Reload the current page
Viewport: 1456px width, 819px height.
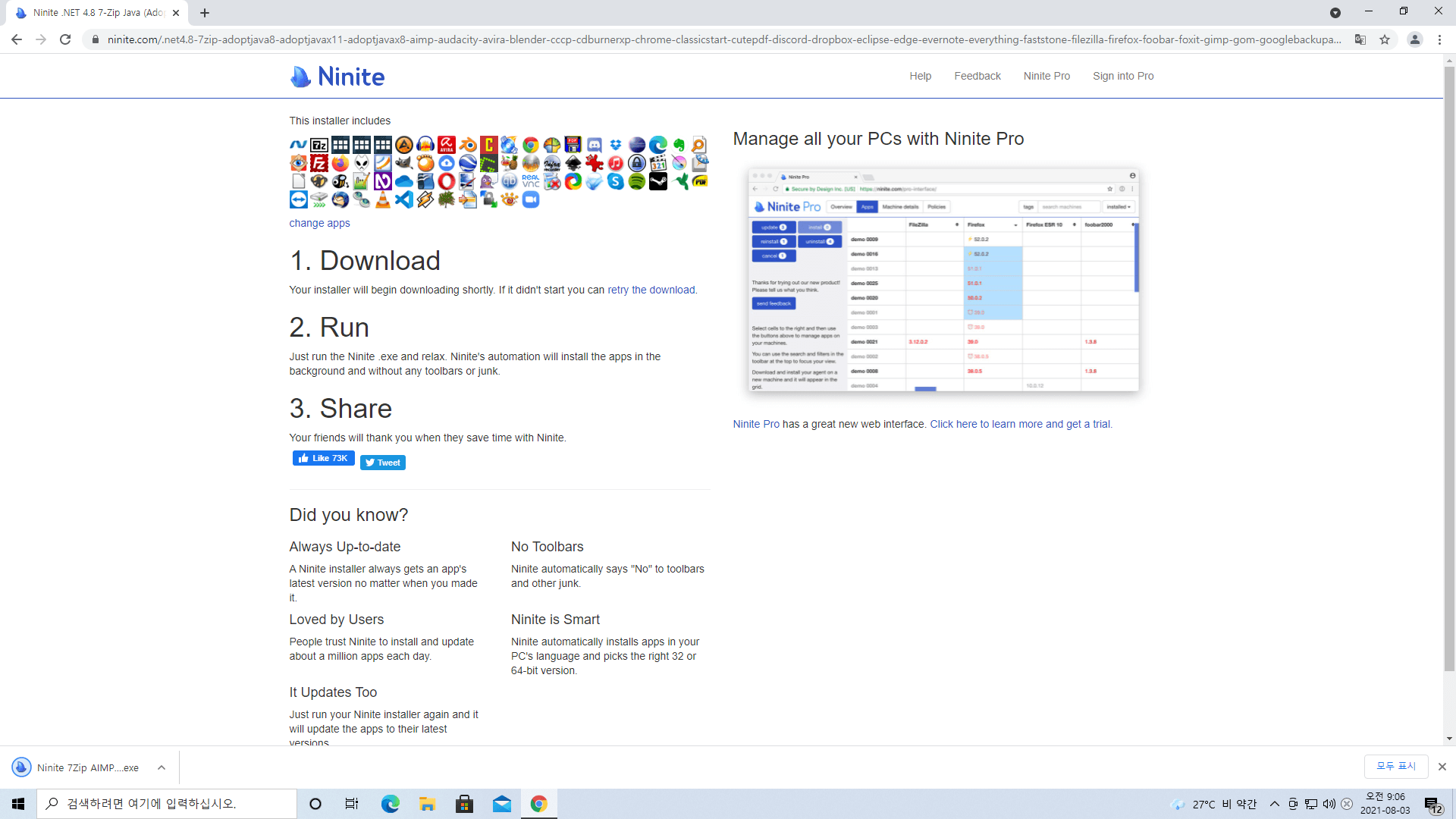click(65, 39)
